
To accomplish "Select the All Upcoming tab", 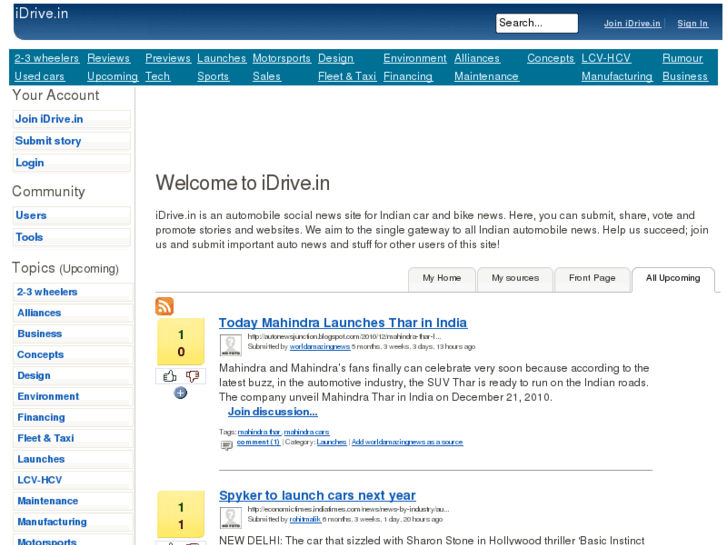I will click(x=673, y=278).
